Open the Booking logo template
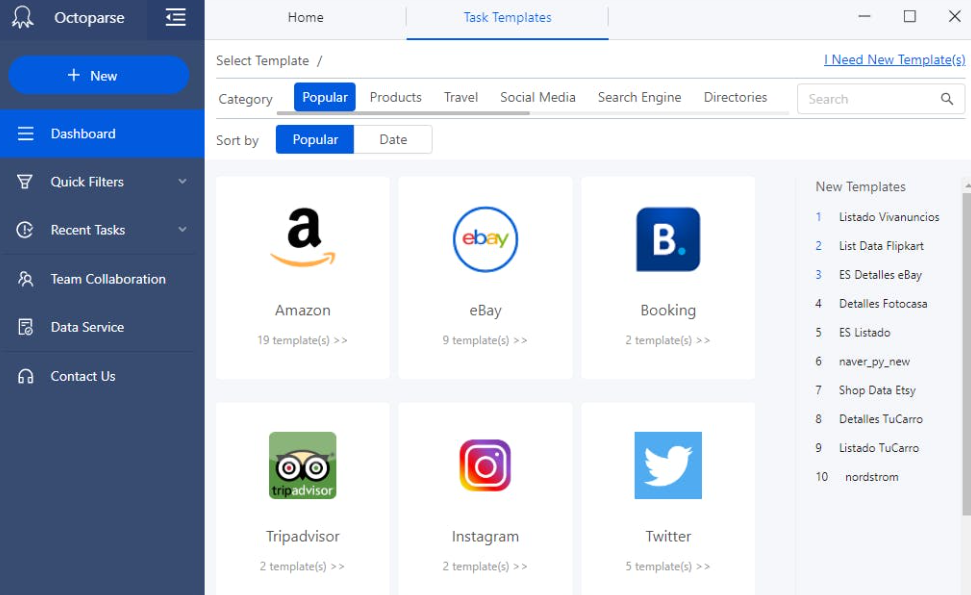This screenshot has height=595, width=971. click(x=668, y=239)
